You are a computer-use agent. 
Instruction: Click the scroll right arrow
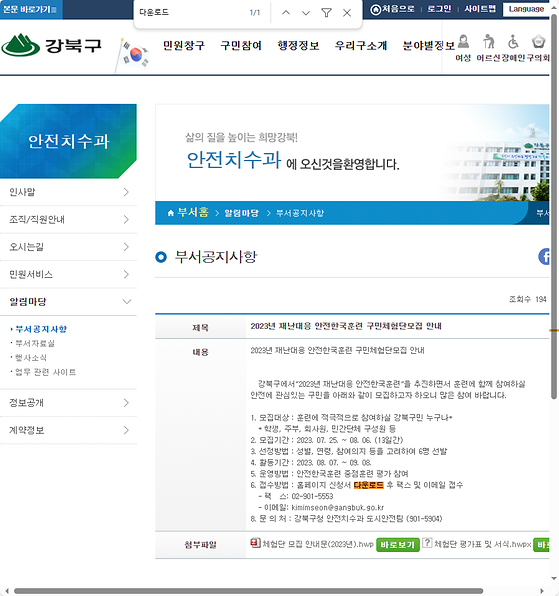click(542, 591)
